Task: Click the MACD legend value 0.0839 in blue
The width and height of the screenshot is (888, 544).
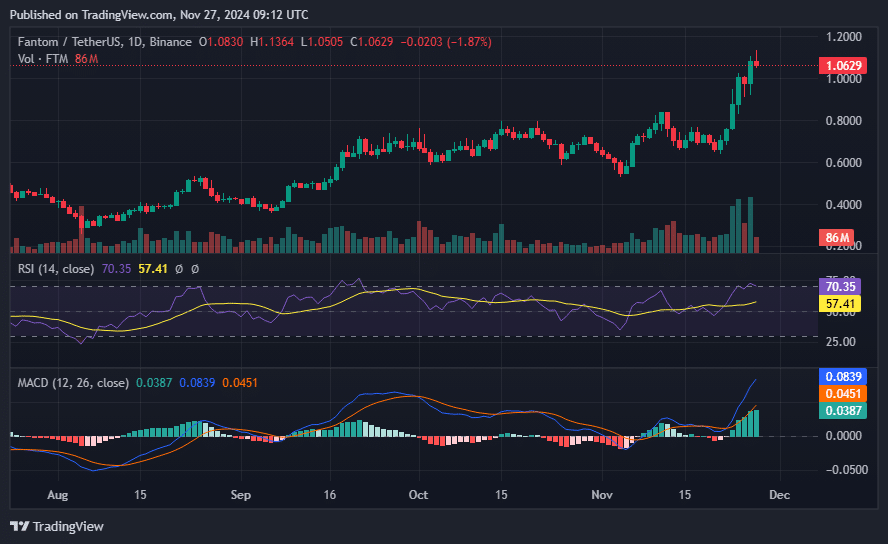Action: 197,383
